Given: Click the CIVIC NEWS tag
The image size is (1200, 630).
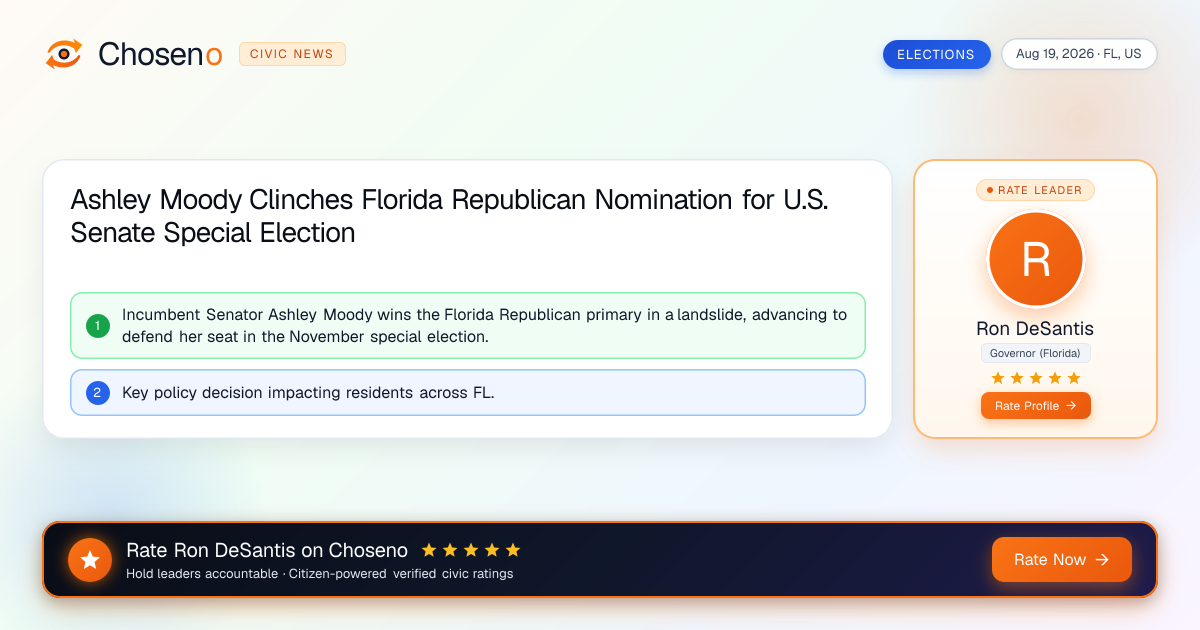Looking at the screenshot, I should tap(292, 54).
